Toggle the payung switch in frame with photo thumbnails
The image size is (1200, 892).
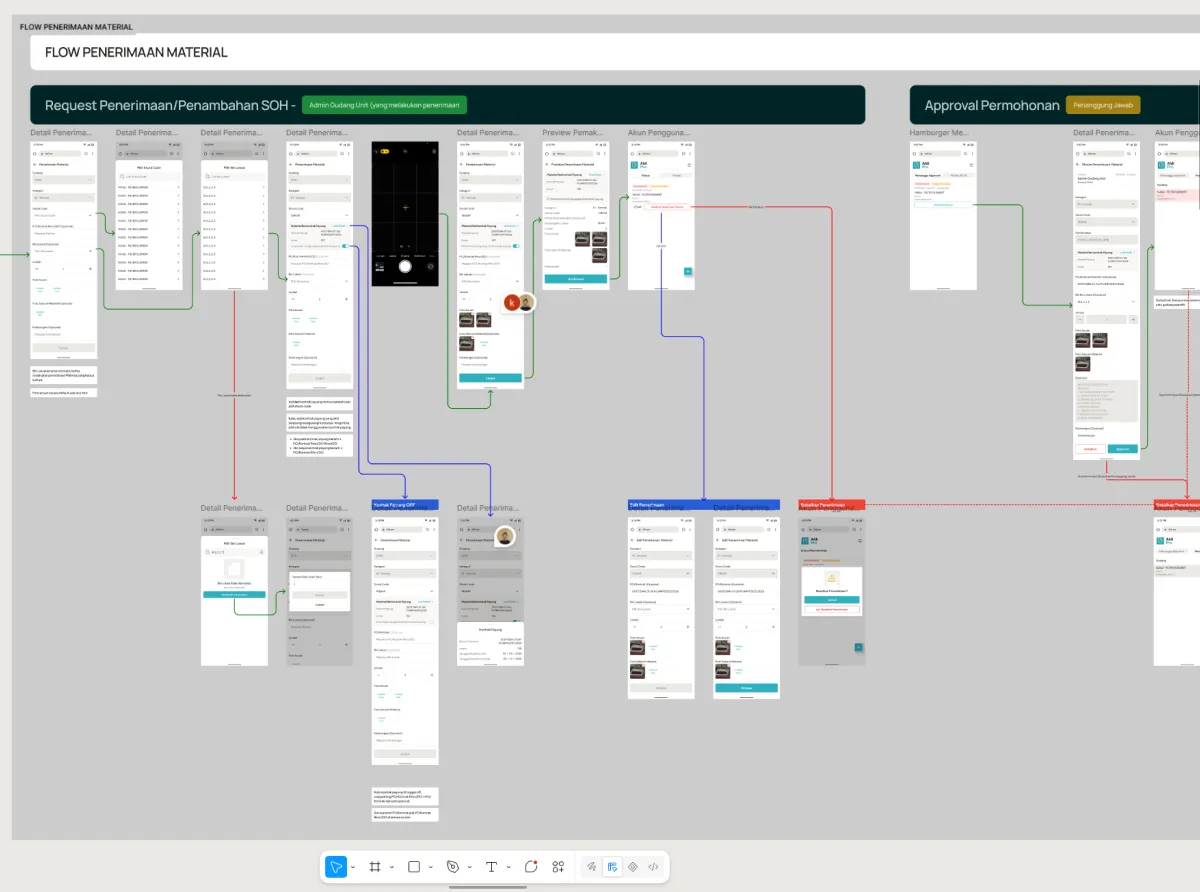517,246
